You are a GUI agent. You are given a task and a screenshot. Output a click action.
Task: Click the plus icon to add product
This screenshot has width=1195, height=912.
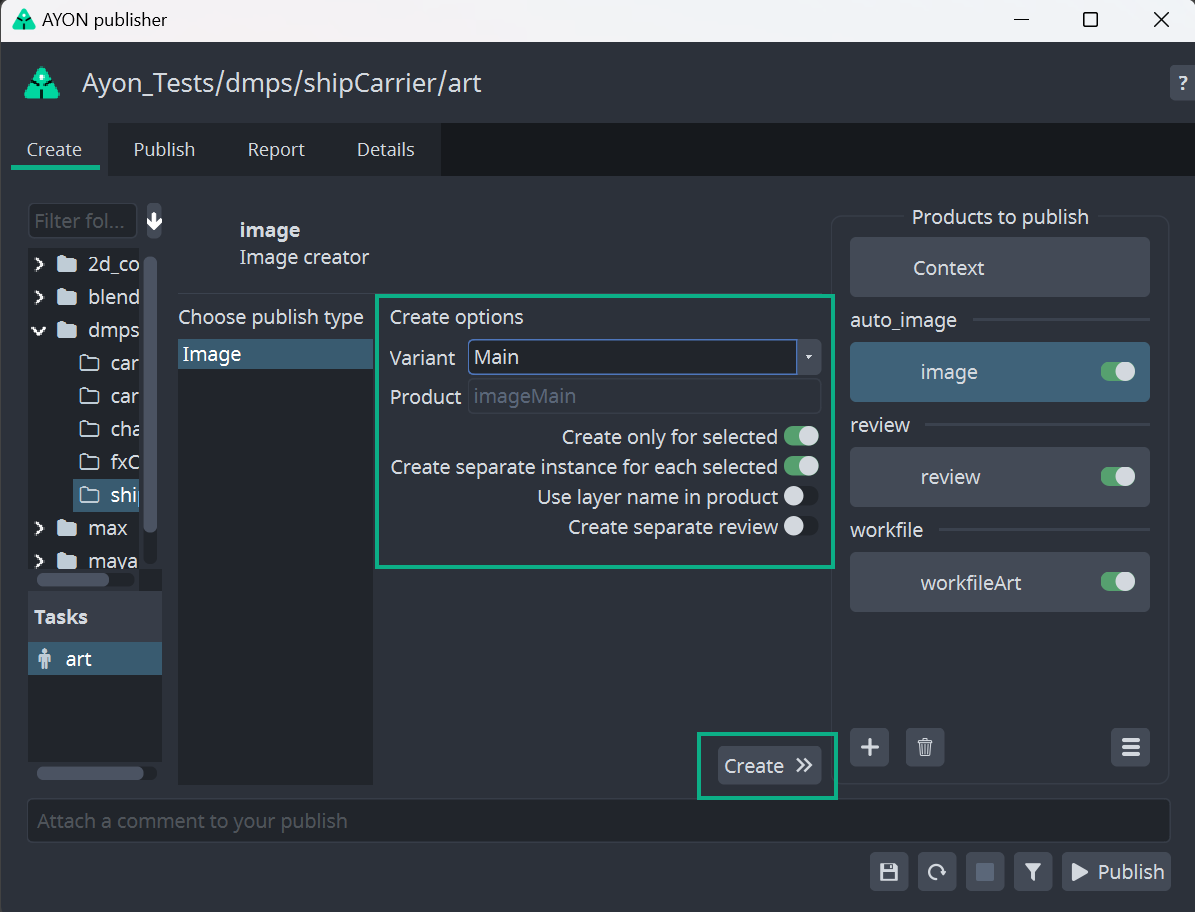point(870,747)
